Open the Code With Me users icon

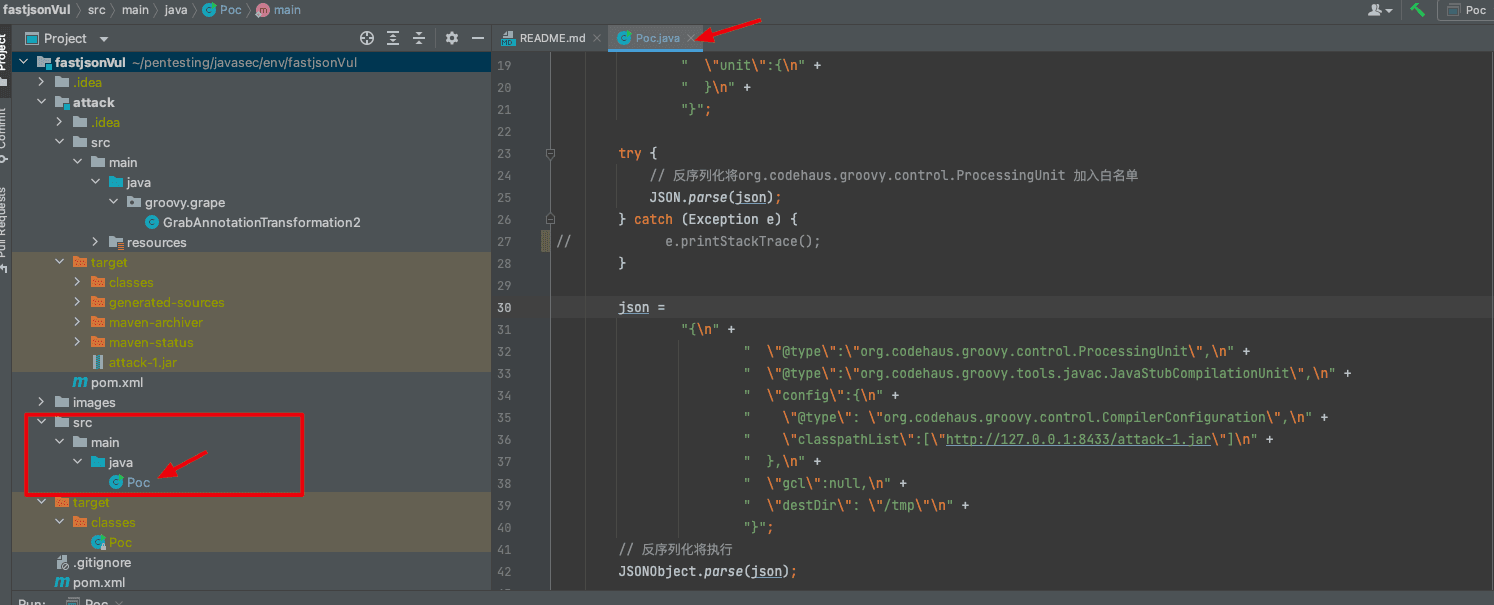pos(1382,10)
